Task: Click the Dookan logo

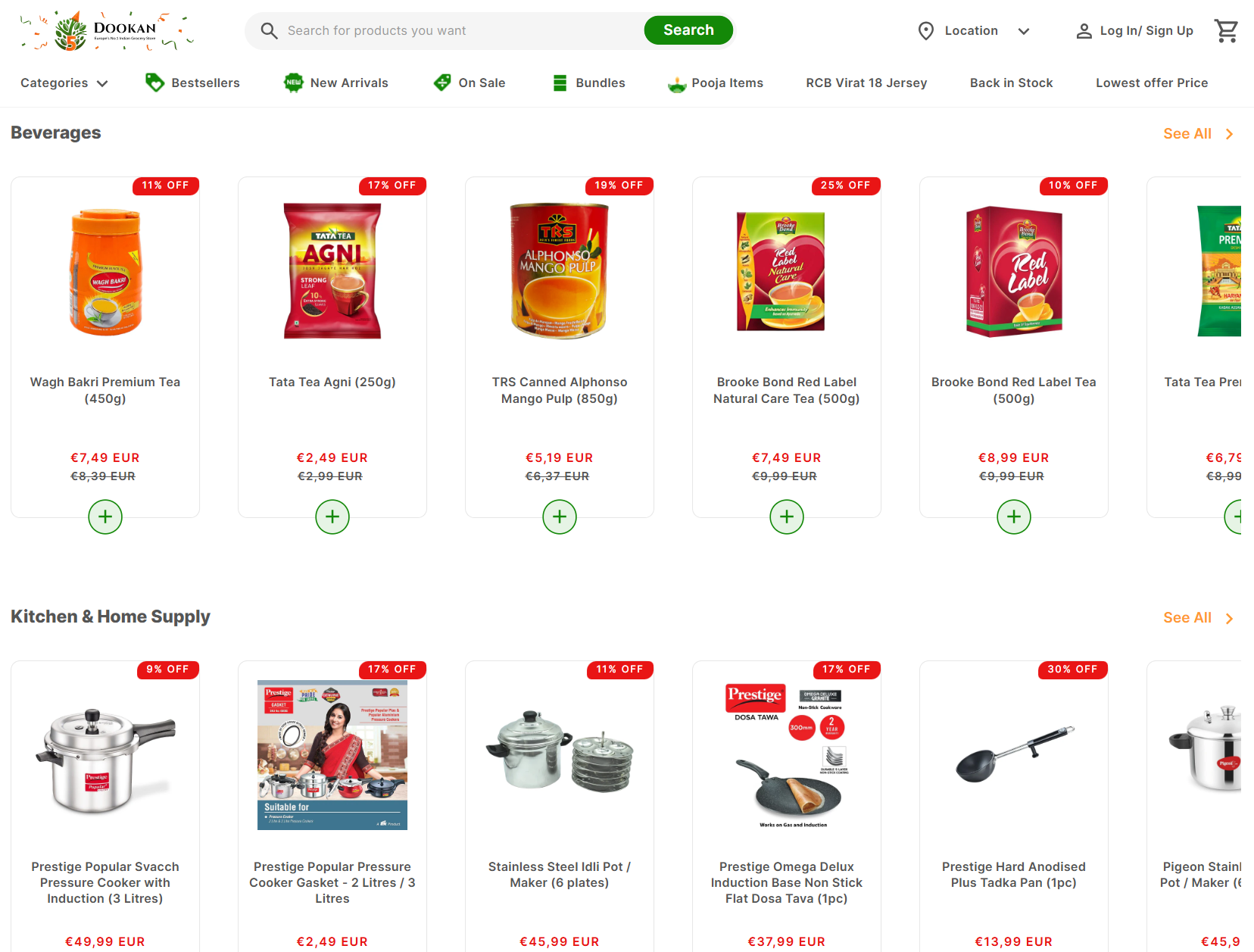Action: [x=106, y=31]
